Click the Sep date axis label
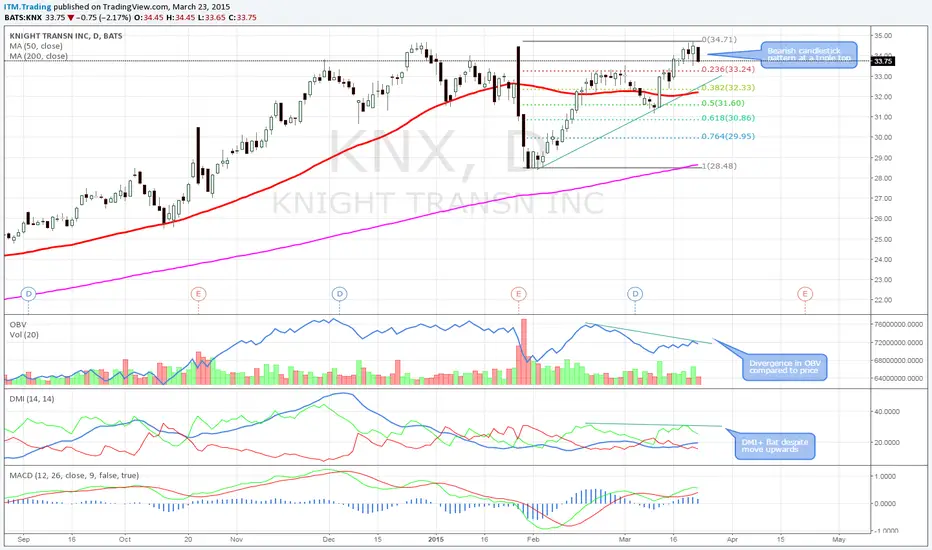The image size is (932, 550). [x=24, y=540]
